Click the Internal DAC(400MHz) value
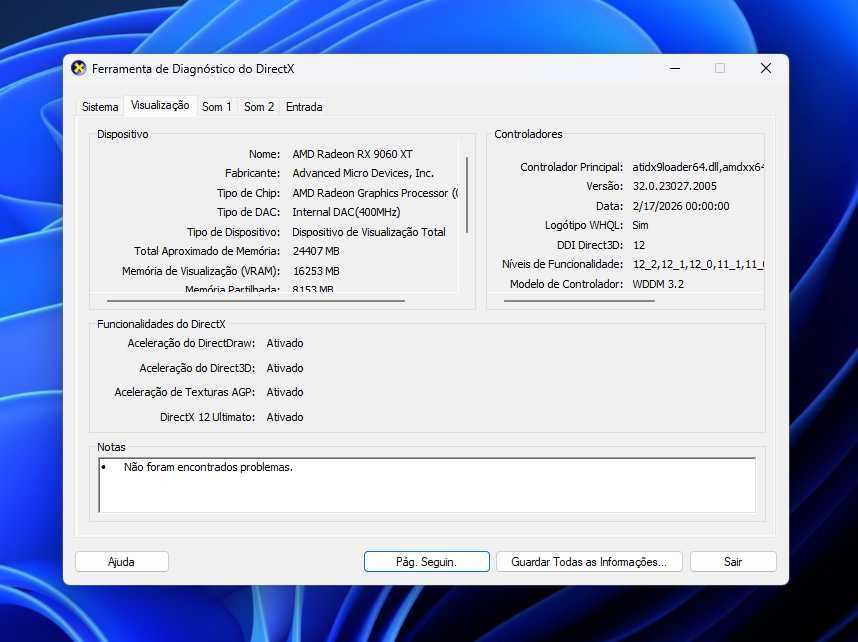This screenshot has width=858, height=642. point(346,212)
